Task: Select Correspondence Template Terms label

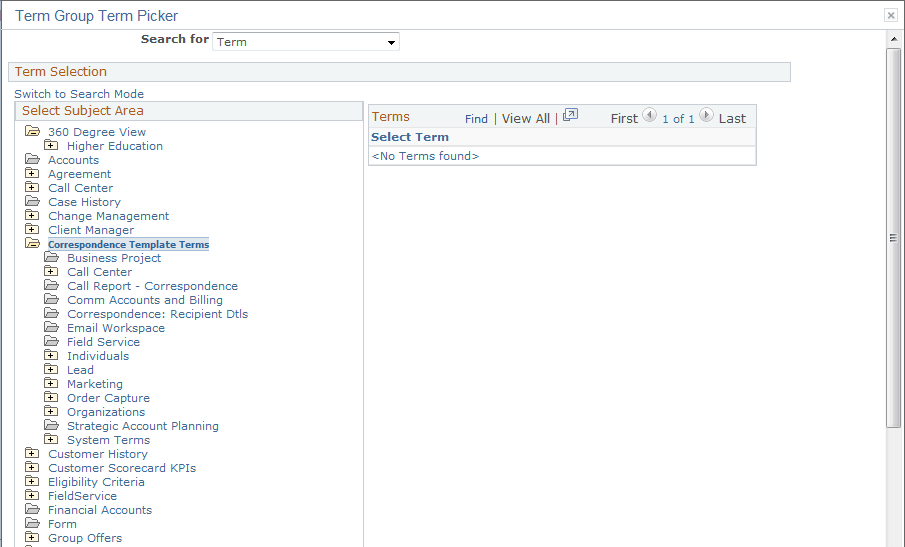Action: pos(129,245)
